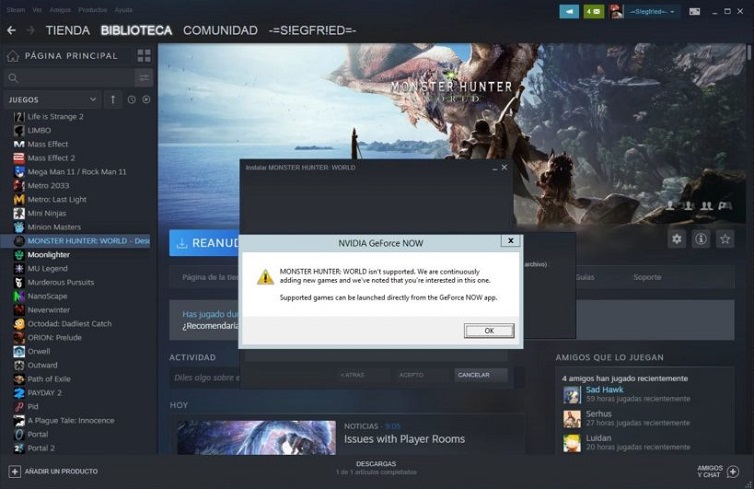754x489 pixels.
Task: Open advanced filter options icon
Action: pos(144,78)
